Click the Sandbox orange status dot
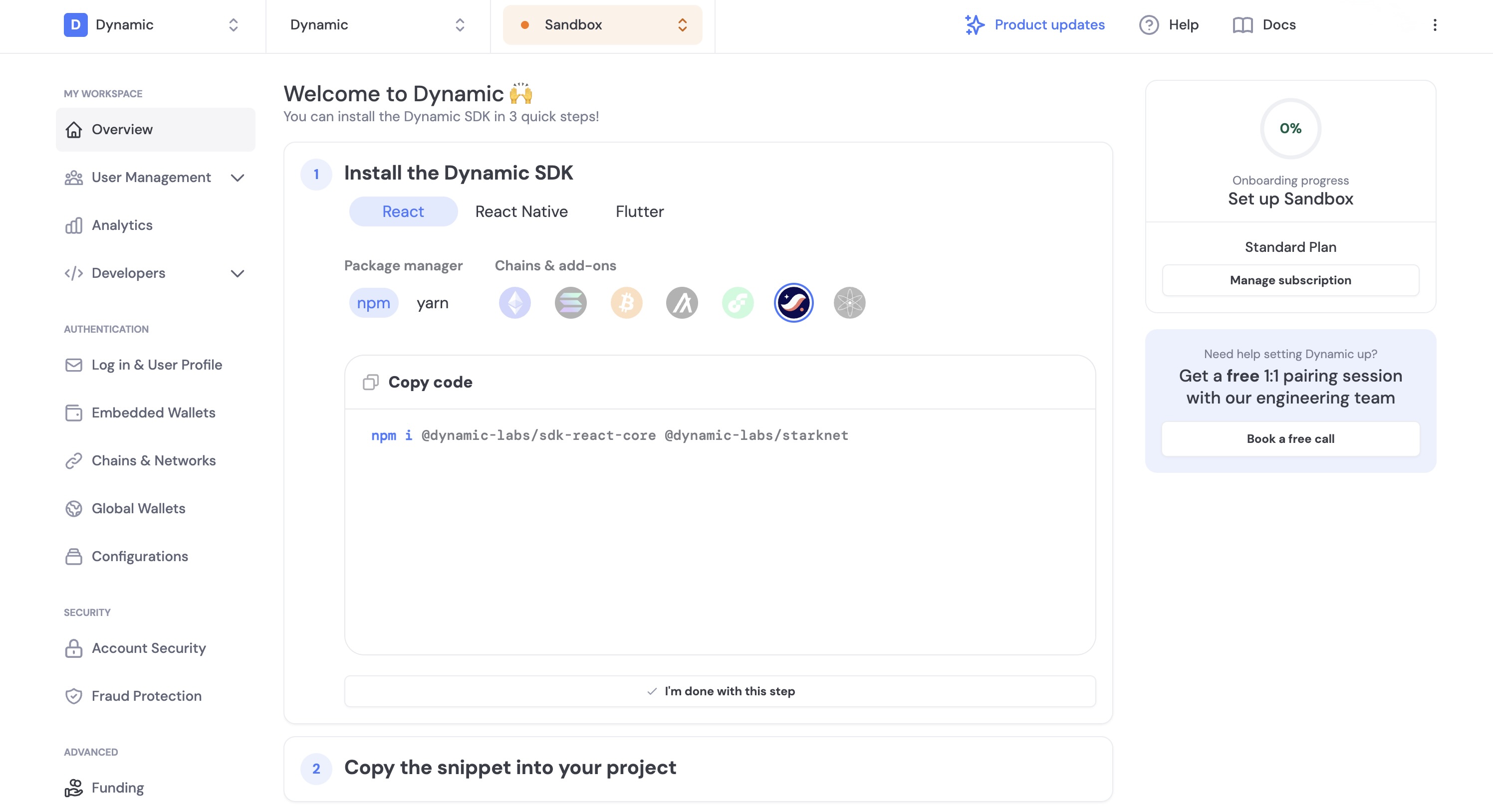The width and height of the screenshot is (1493, 812). click(x=524, y=24)
